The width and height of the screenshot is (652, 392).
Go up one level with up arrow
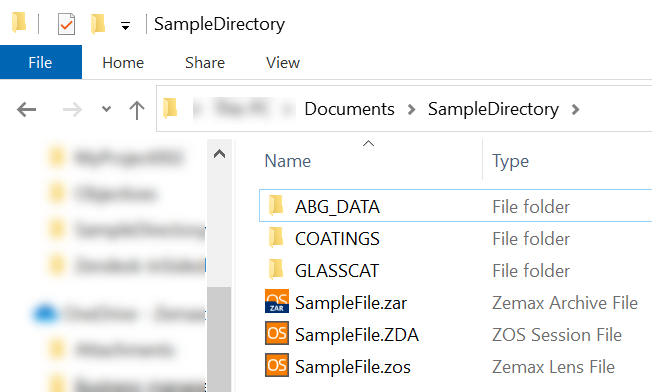[137, 110]
